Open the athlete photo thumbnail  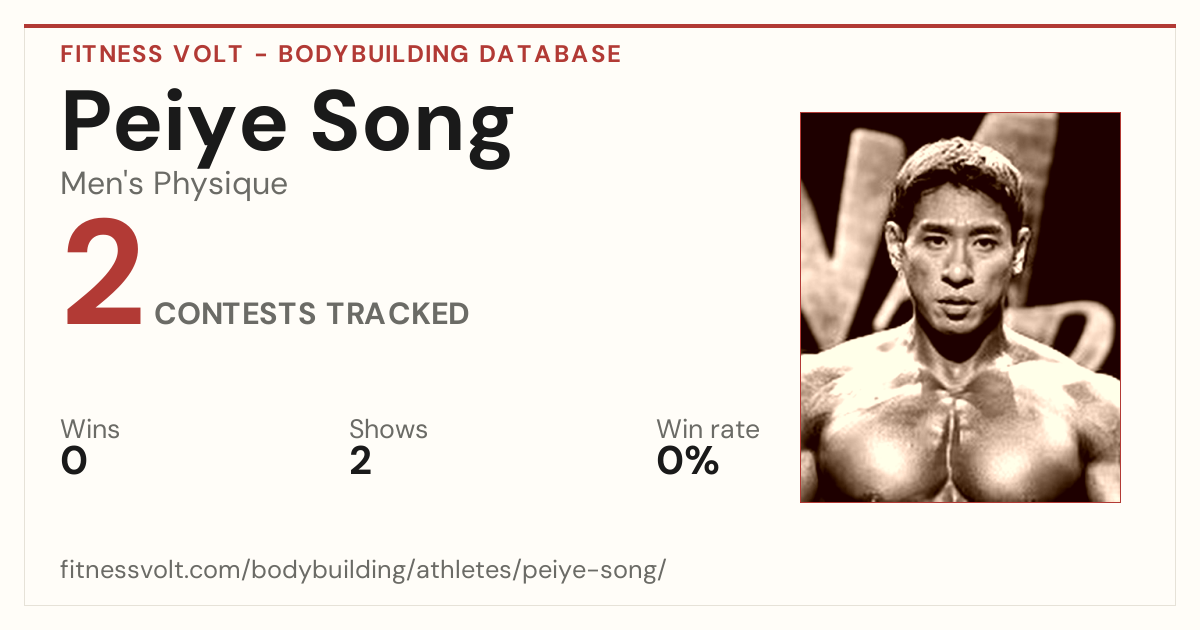pyautogui.click(x=960, y=307)
